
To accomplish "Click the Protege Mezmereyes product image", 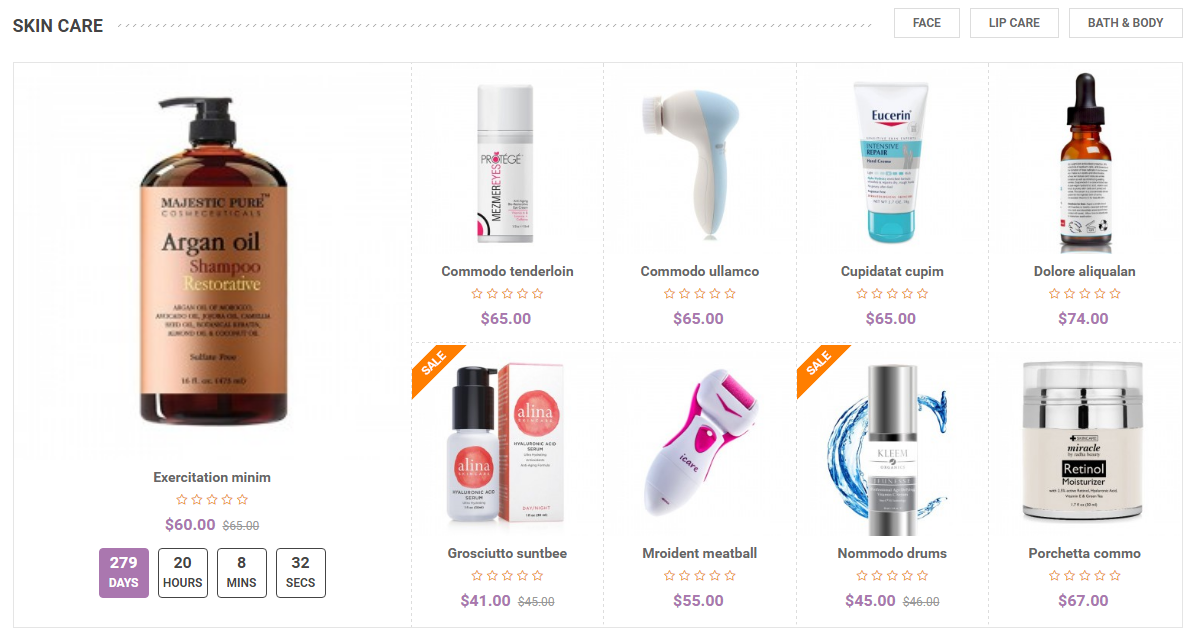I will [x=507, y=163].
